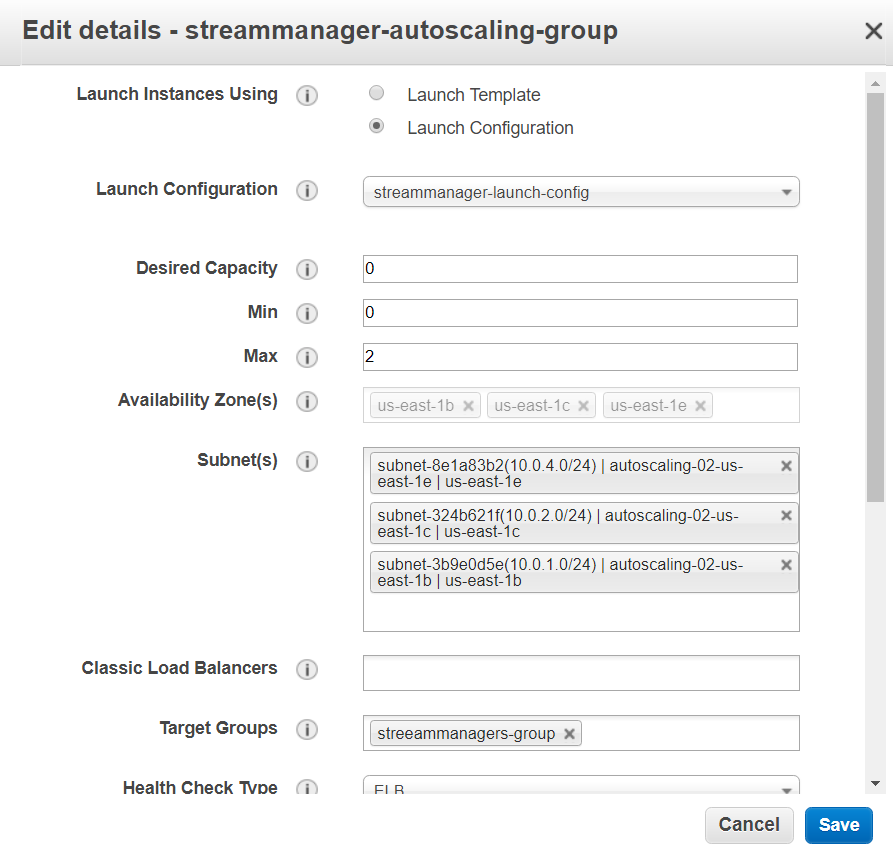The image size is (893, 853).
Task: Open Health Check Type dropdown
Action: click(581, 786)
